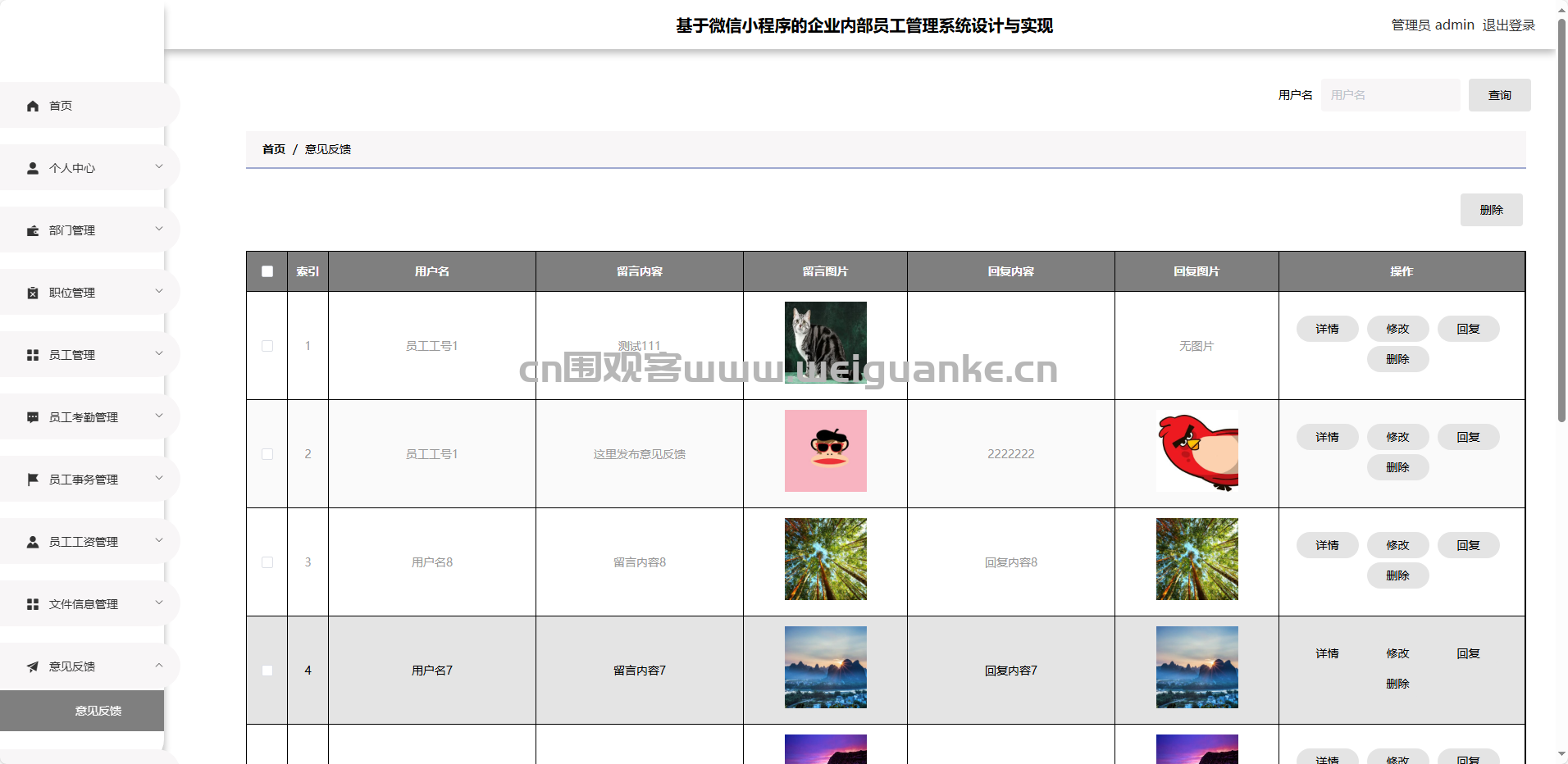The width and height of the screenshot is (1568, 764).
Task: Check the checkbox for row 1
Action: coord(267,346)
